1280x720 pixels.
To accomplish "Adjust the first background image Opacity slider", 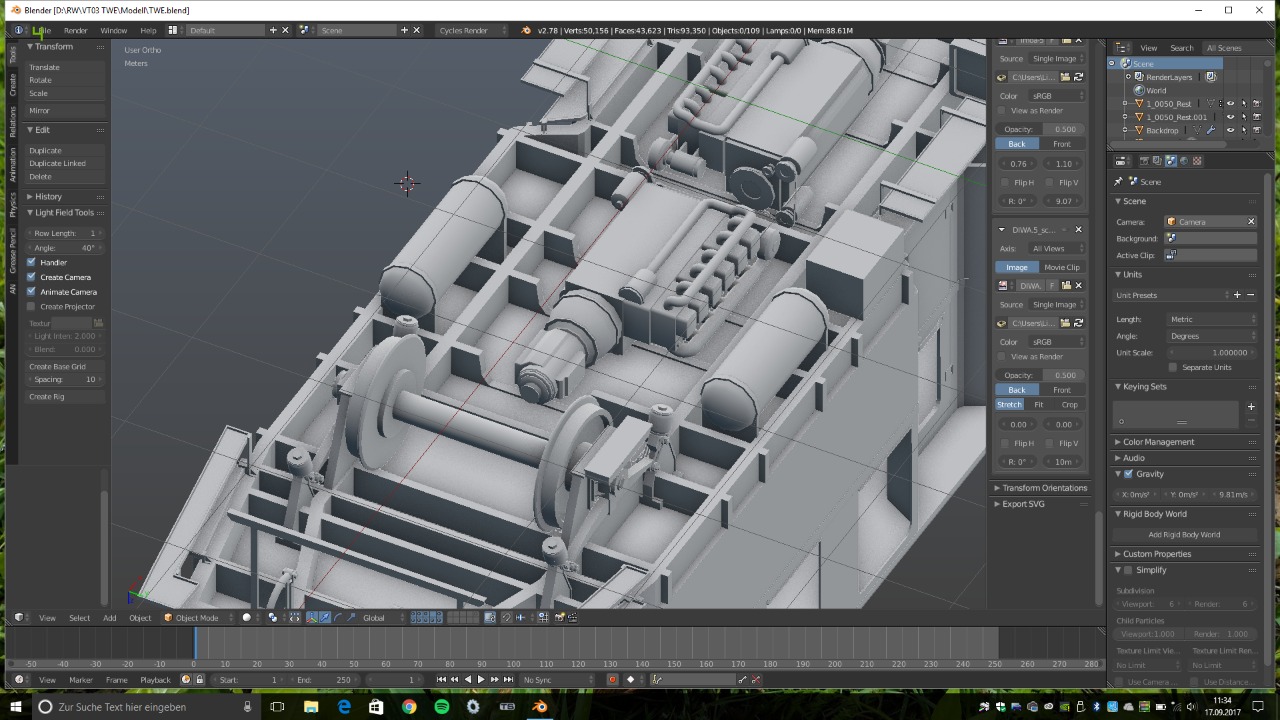I will (1040, 129).
